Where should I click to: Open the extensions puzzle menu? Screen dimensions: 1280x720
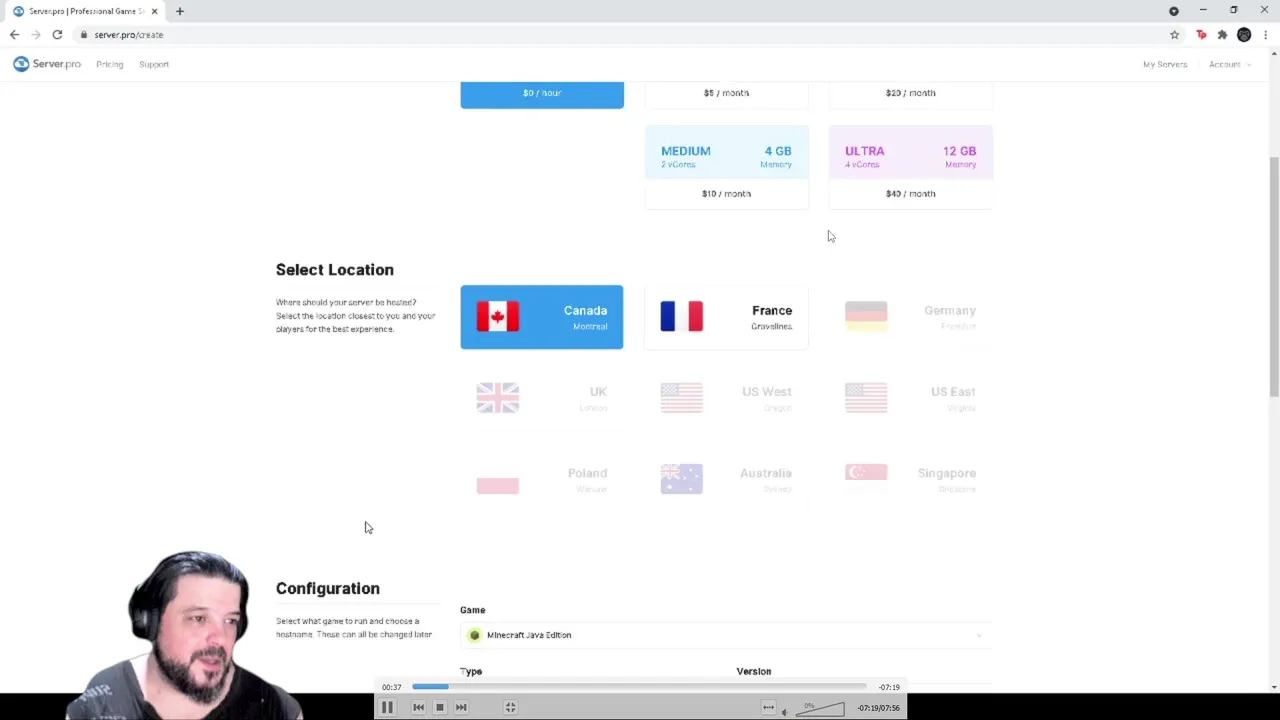(x=1222, y=35)
